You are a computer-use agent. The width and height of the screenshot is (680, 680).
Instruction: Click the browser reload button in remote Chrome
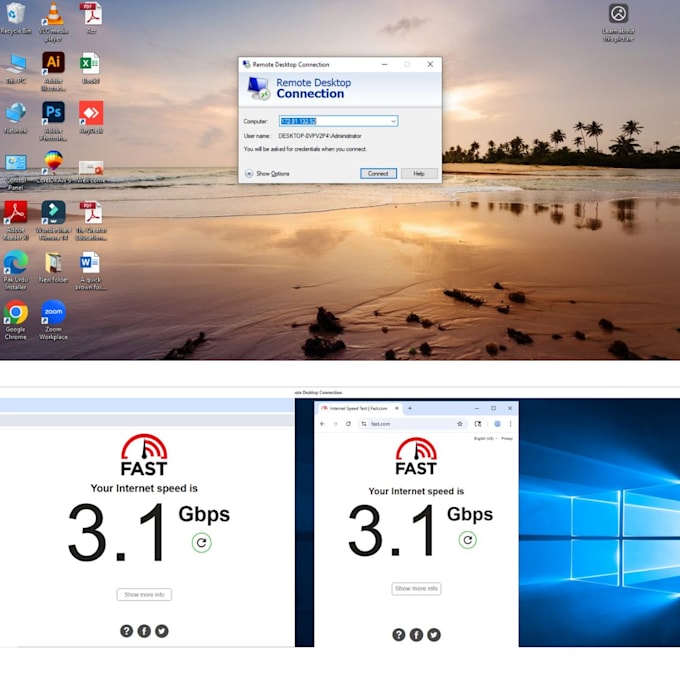click(x=348, y=424)
